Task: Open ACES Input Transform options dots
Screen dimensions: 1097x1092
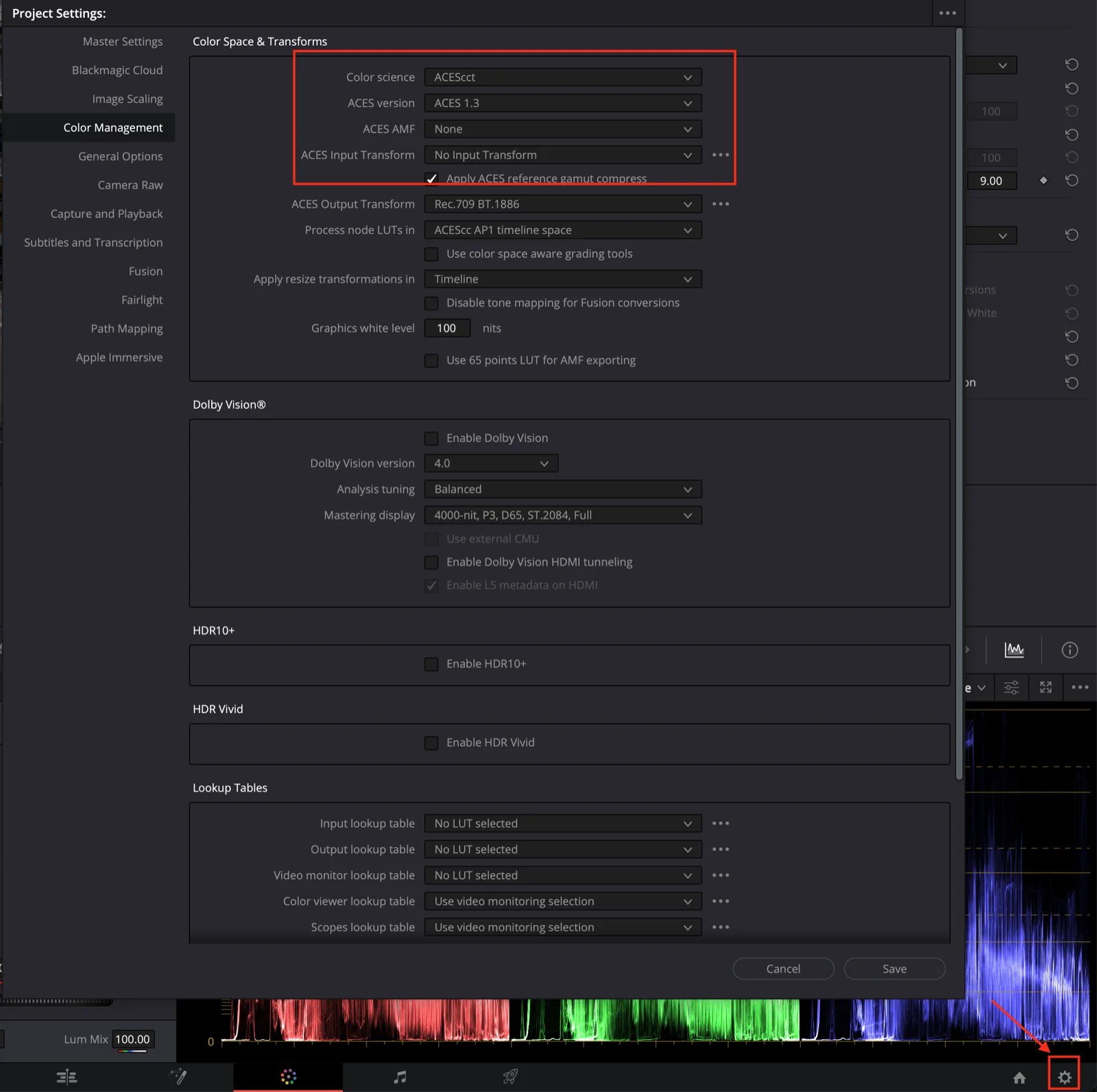Action: pos(721,155)
